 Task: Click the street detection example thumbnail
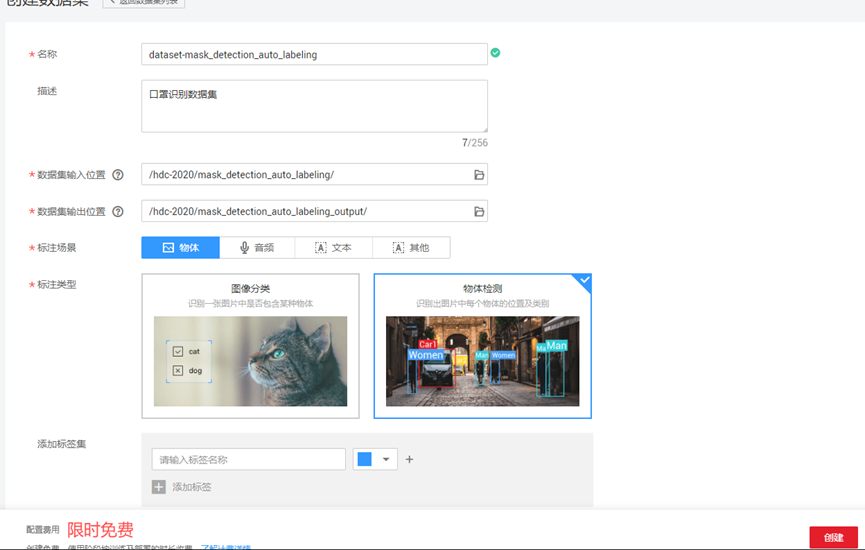pyautogui.click(x=483, y=361)
